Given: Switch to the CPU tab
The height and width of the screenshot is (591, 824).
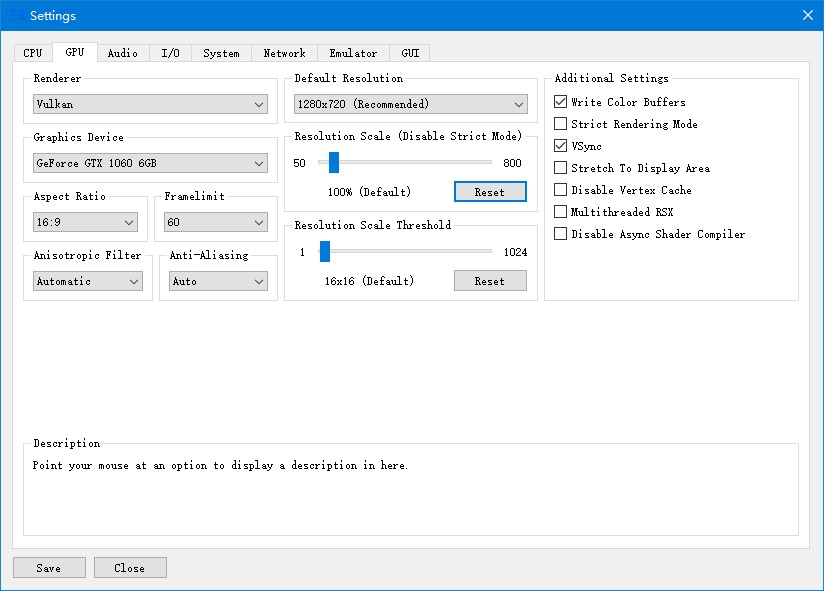Looking at the screenshot, I should pyautogui.click(x=33, y=53).
